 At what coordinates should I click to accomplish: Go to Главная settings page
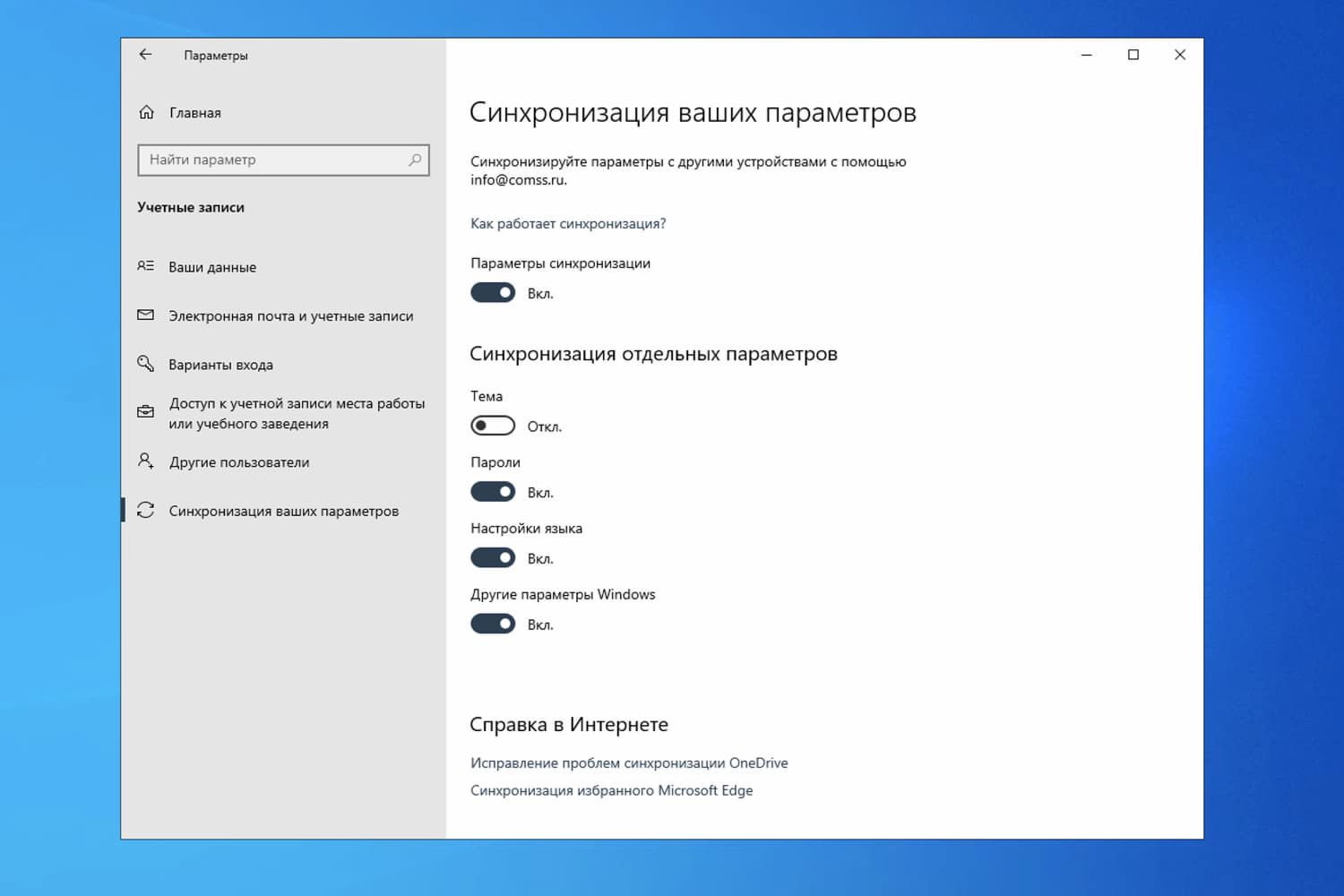pyautogui.click(x=194, y=113)
